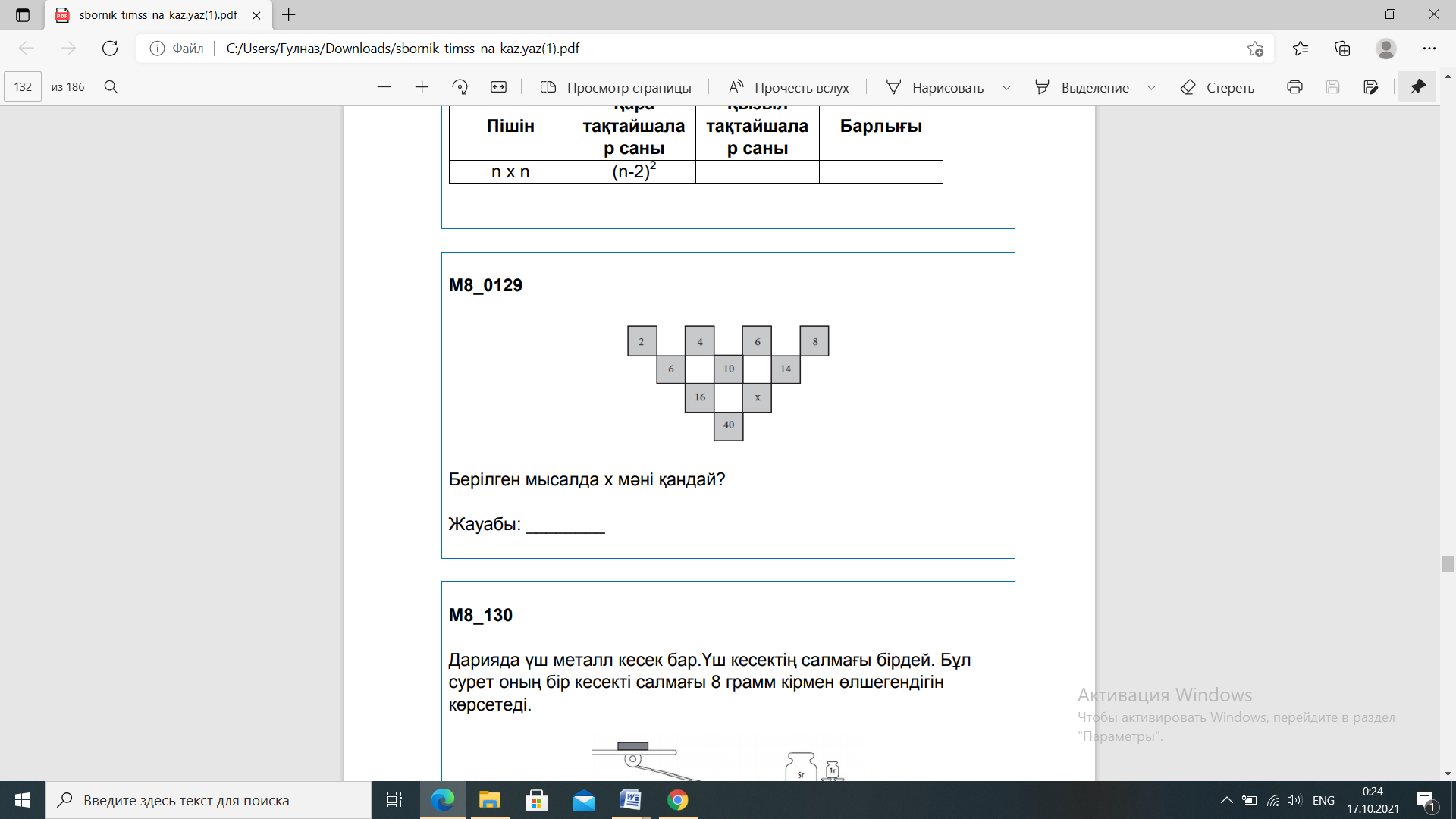The height and width of the screenshot is (819, 1456).
Task: Print the PDF document
Action: pos(1294,87)
